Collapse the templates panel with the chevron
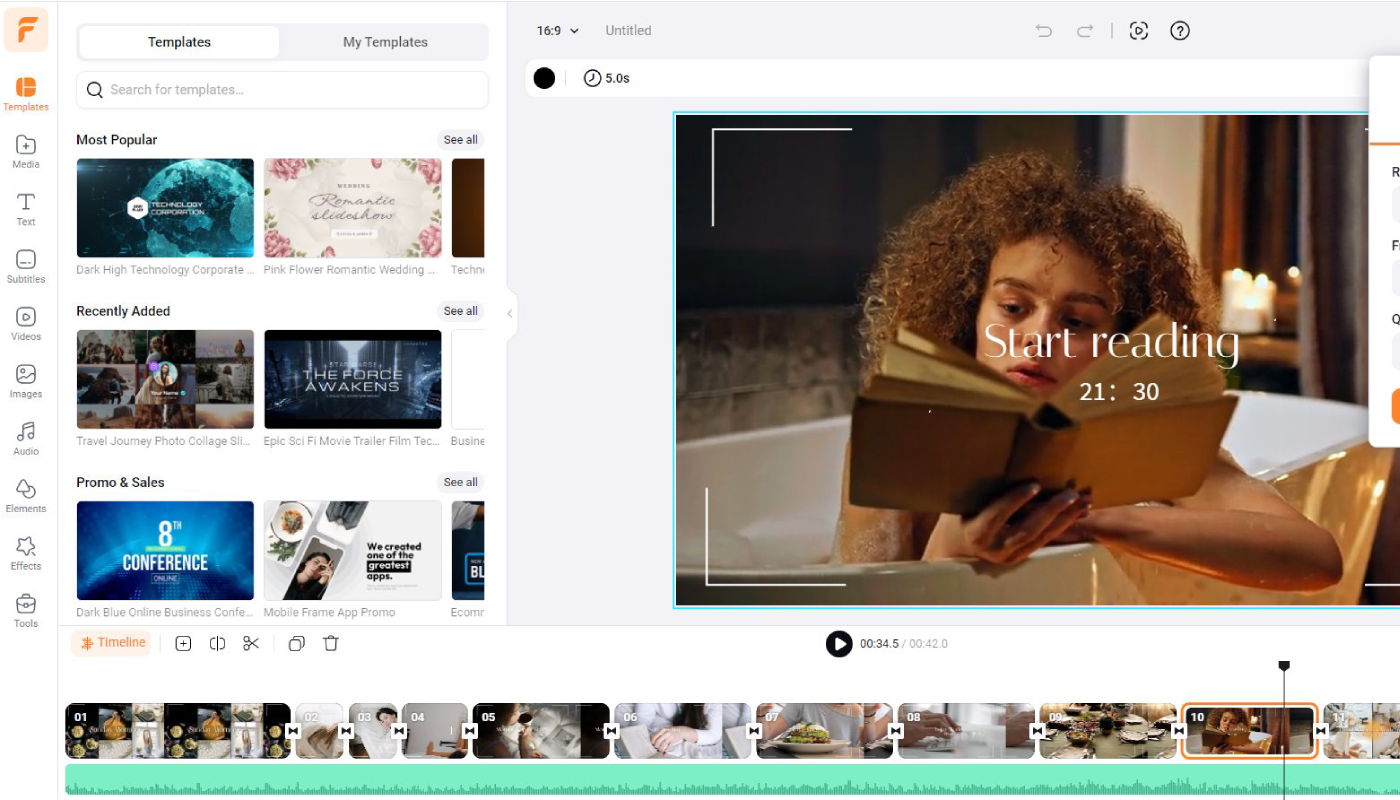This screenshot has height=800, width=1400. tap(510, 314)
